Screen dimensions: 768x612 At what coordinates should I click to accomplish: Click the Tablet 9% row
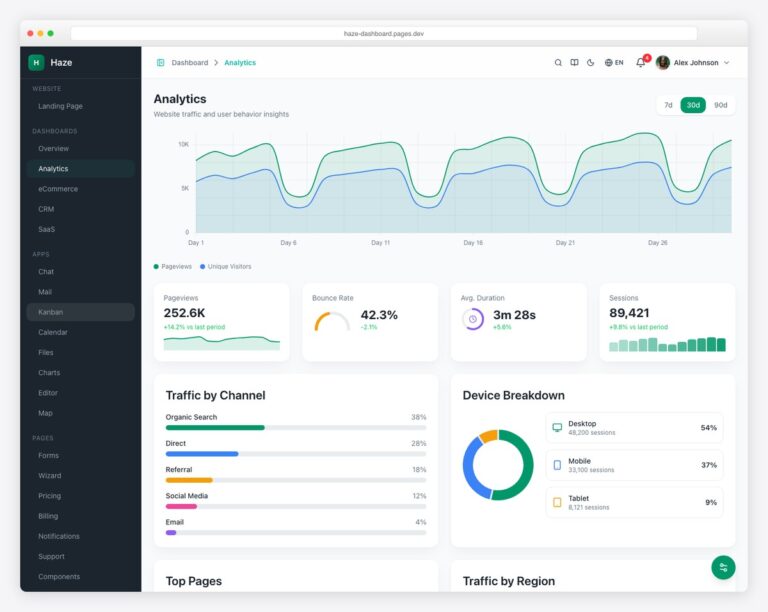pos(634,502)
